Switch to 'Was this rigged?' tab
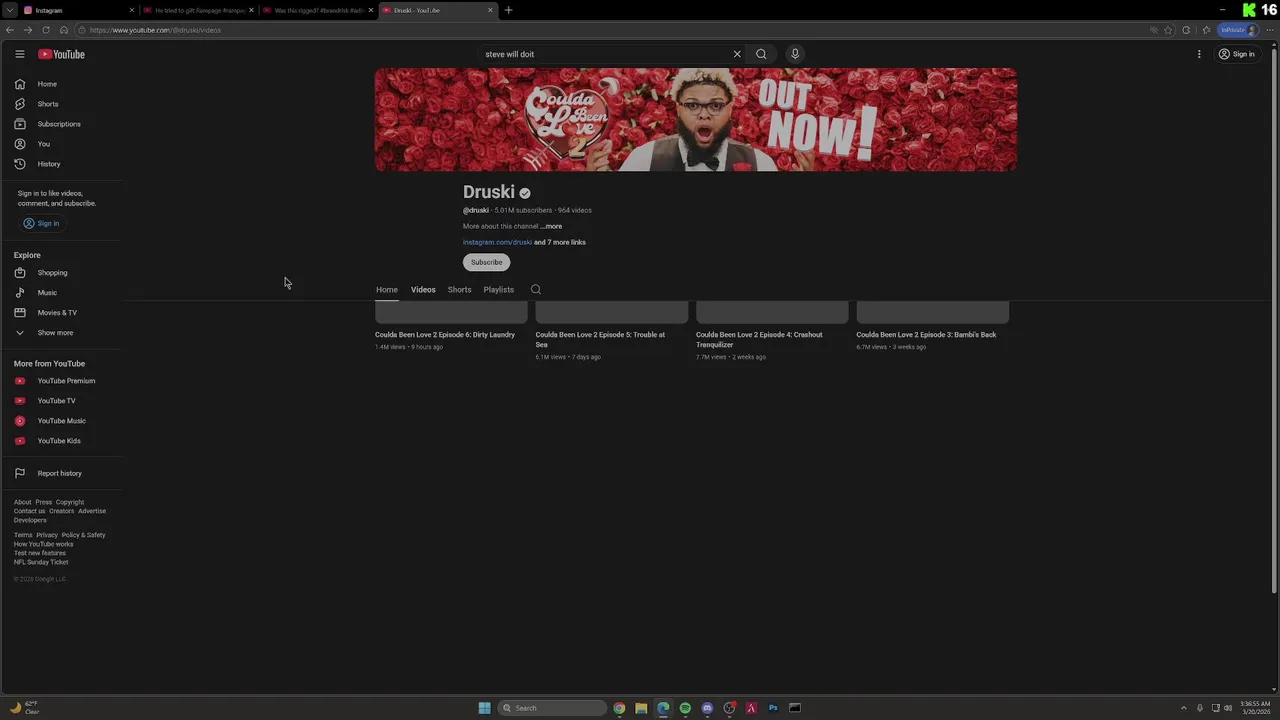 (x=318, y=10)
